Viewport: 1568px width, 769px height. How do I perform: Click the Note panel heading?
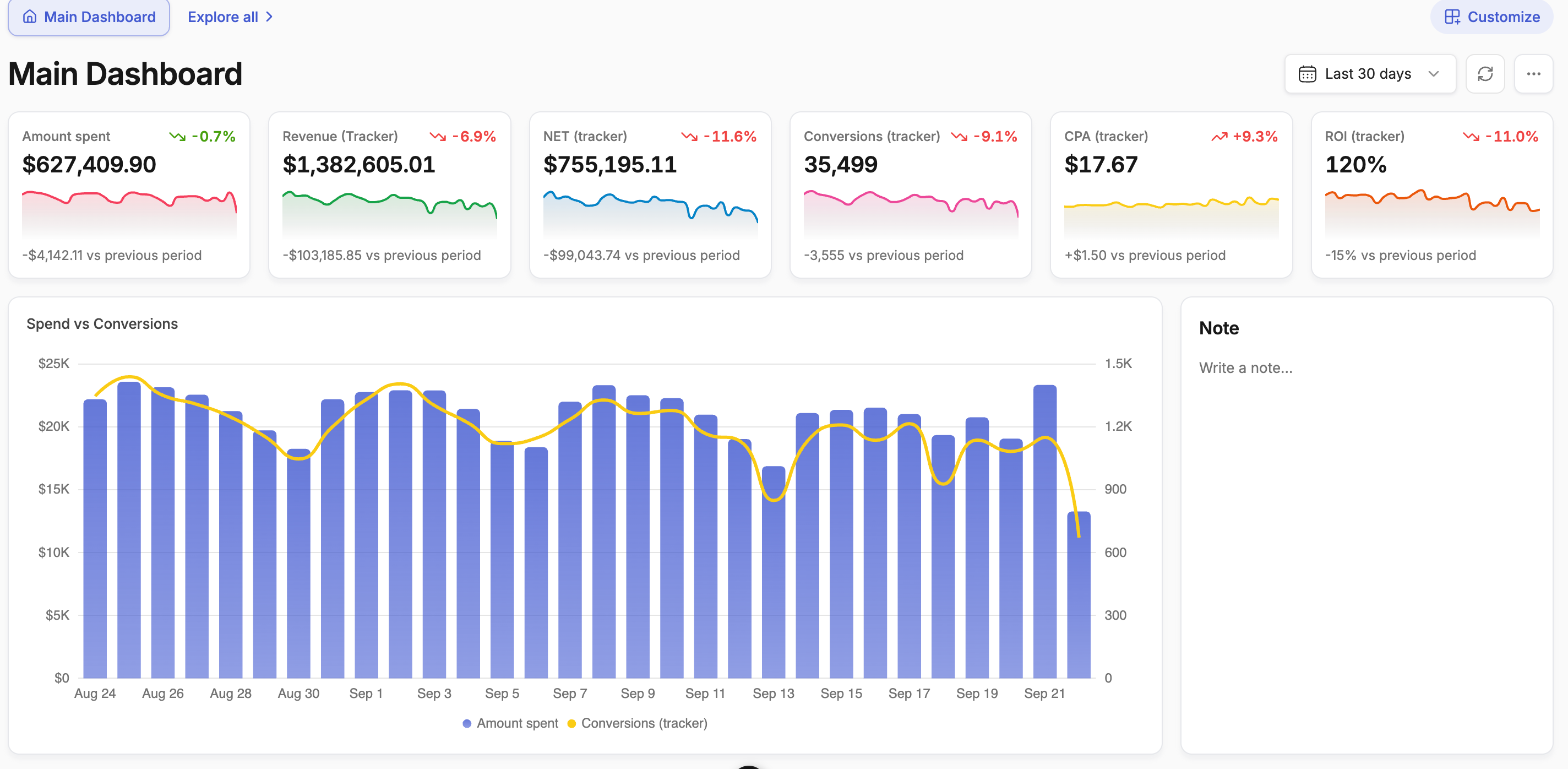tap(1219, 328)
